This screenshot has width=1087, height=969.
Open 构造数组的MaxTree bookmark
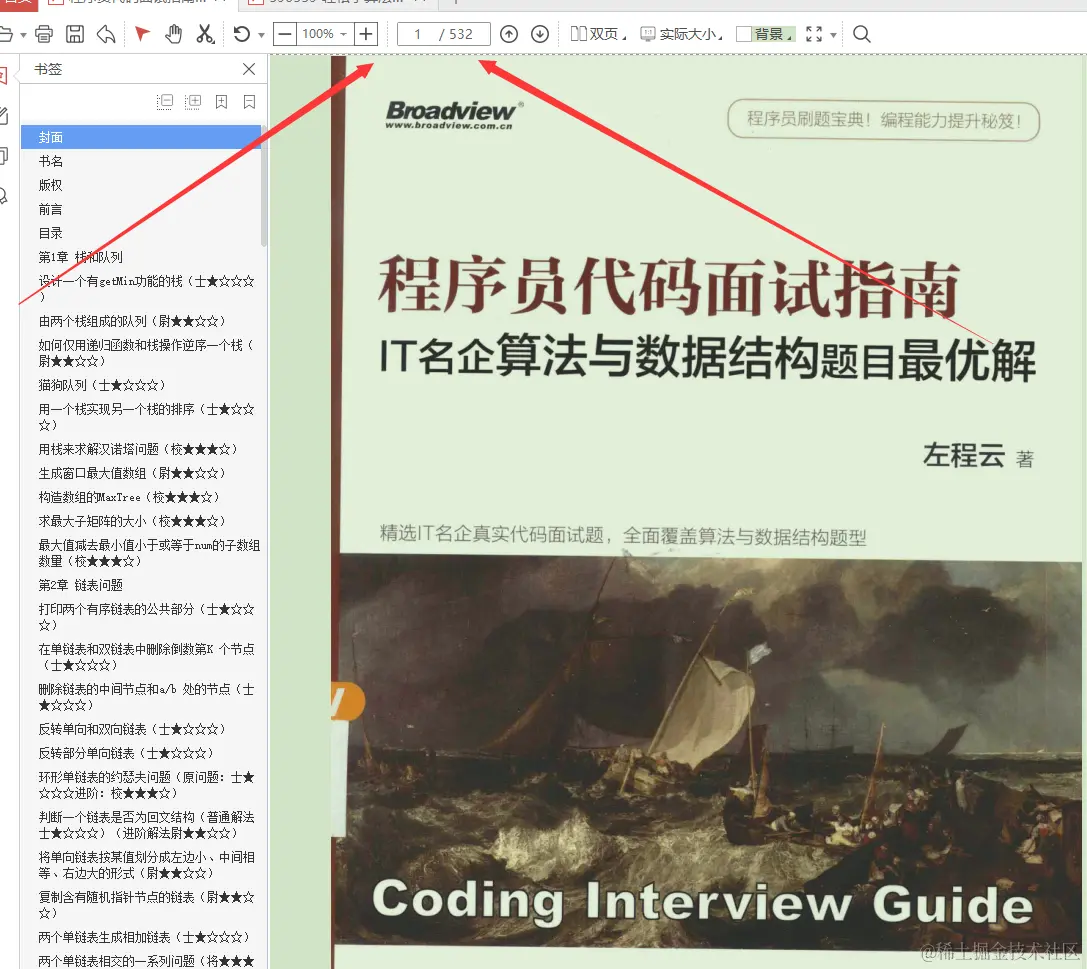pyautogui.click(x=129, y=497)
